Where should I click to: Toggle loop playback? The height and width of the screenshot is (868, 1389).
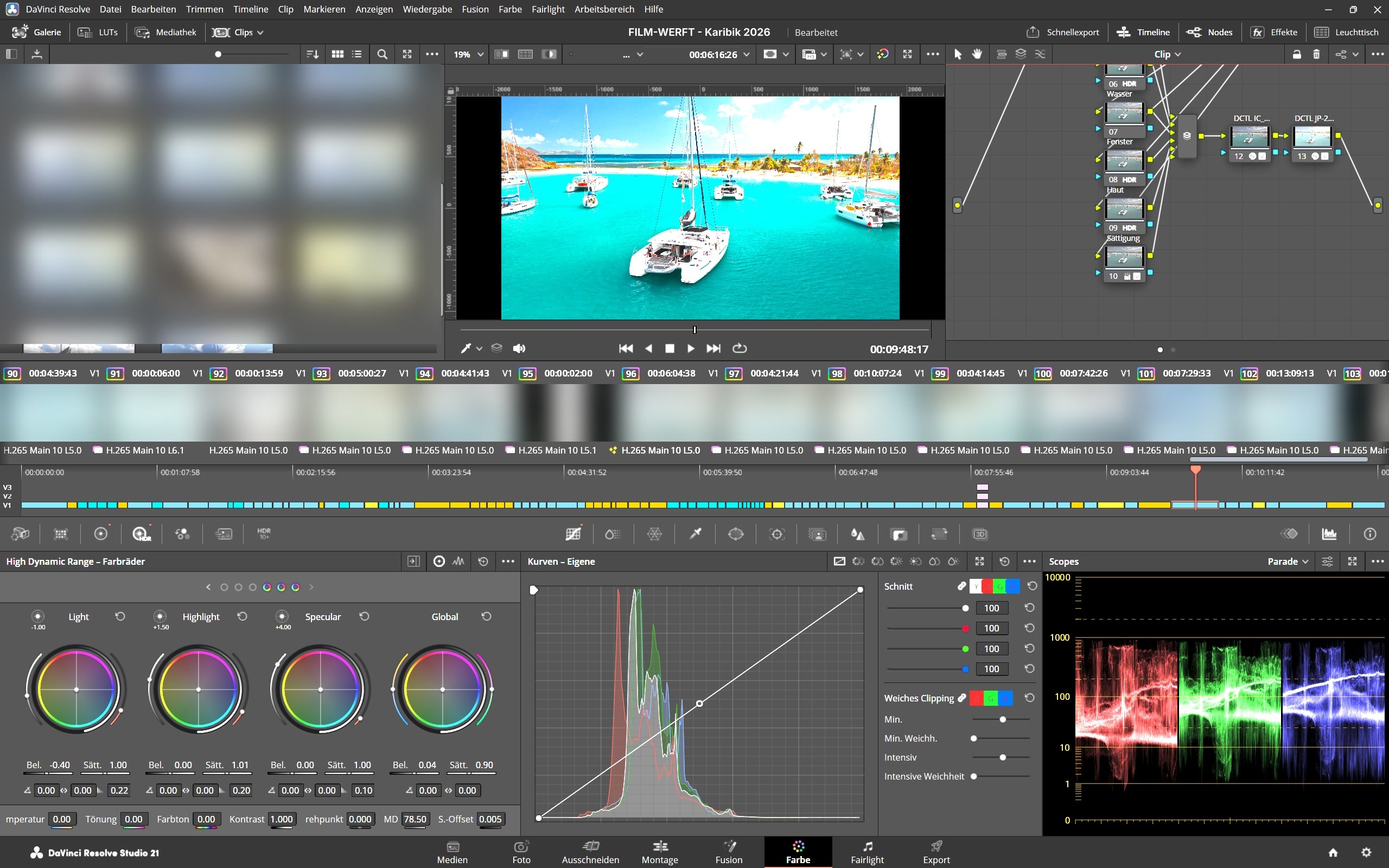pyautogui.click(x=740, y=348)
